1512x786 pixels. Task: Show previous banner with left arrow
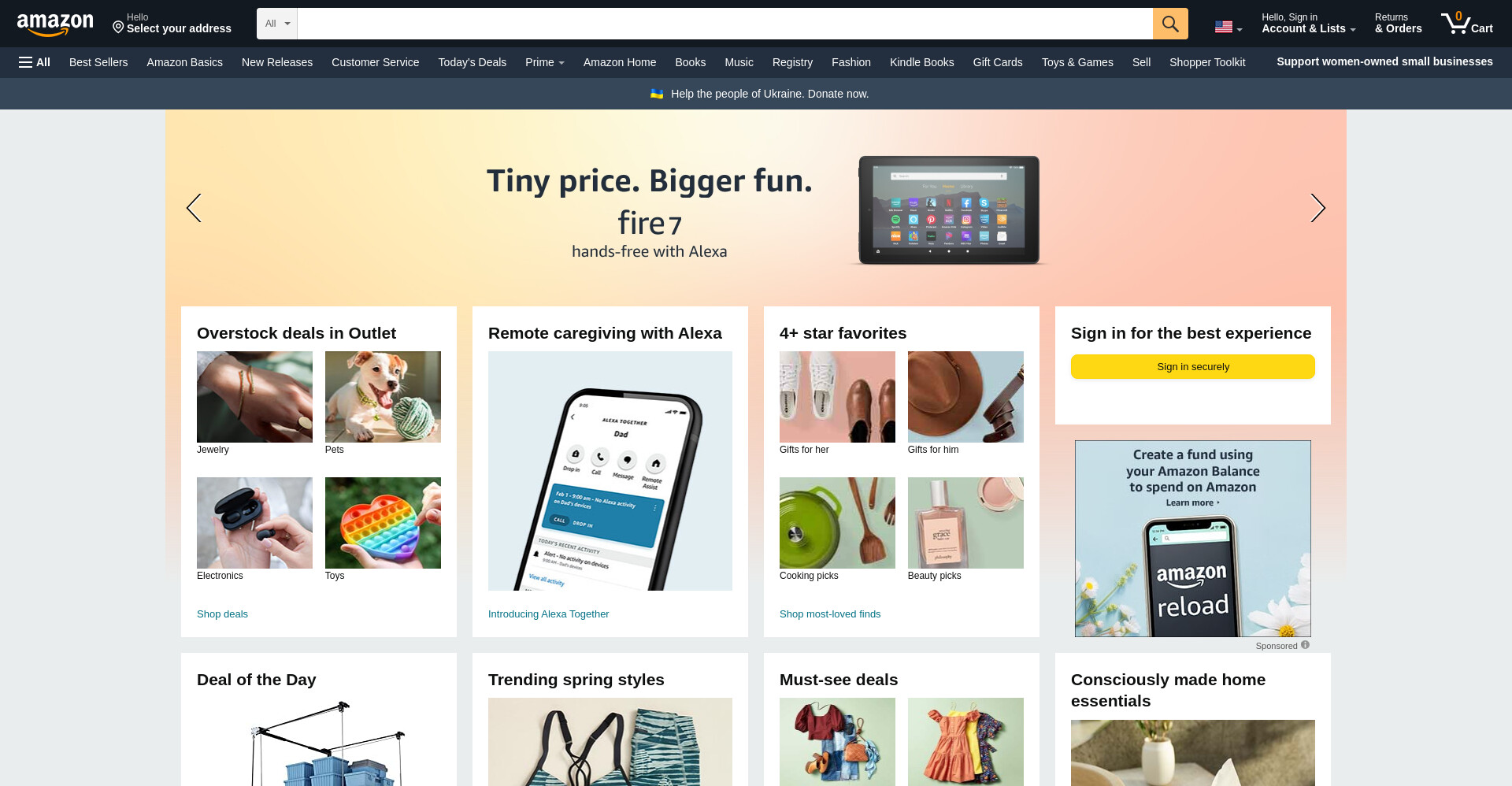(x=194, y=208)
